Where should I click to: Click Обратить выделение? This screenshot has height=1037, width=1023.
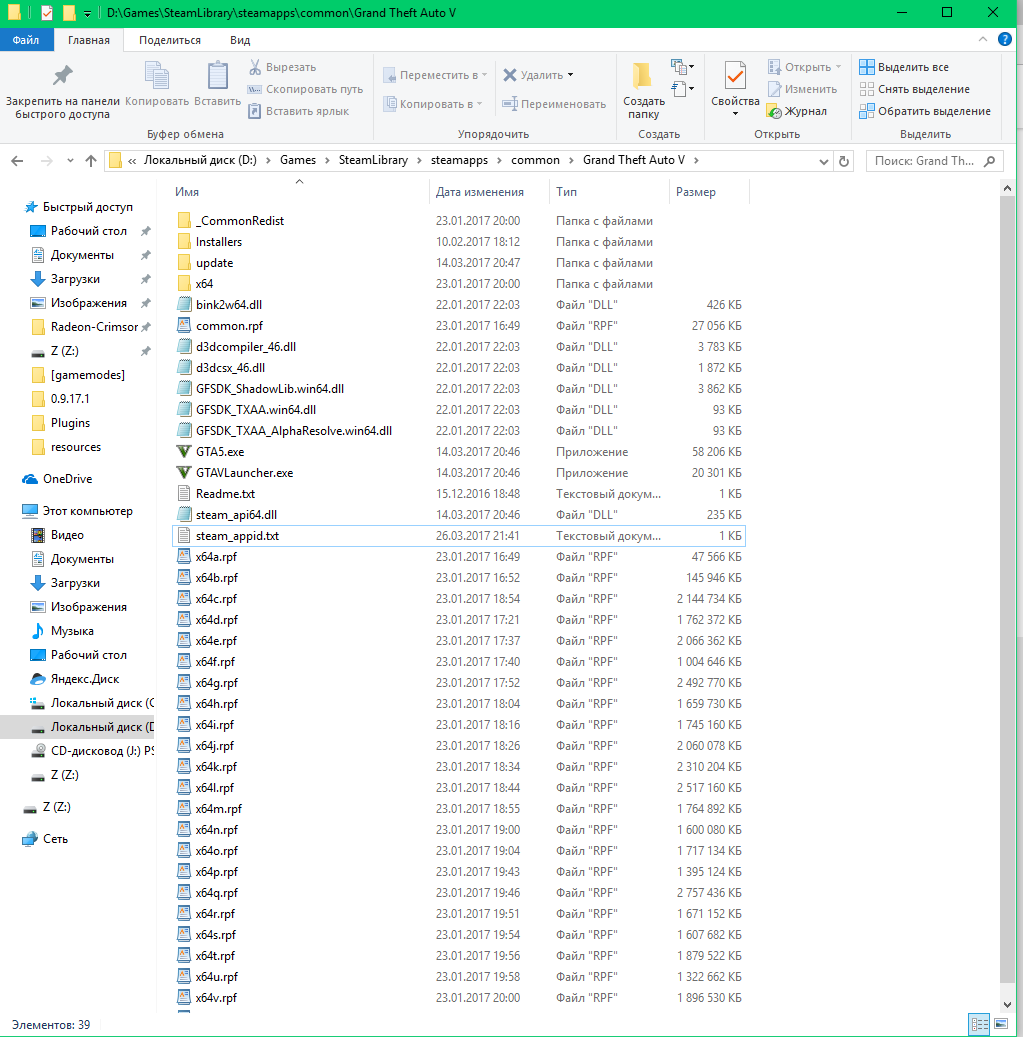925,111
